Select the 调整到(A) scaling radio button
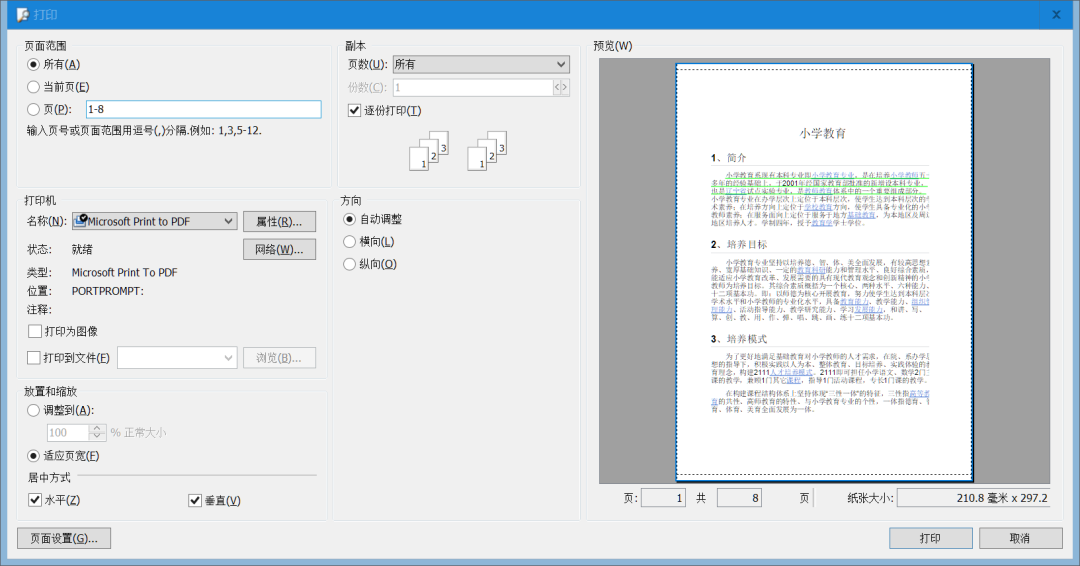This screenshot has height=566, width=1080. tap(33, 410)
